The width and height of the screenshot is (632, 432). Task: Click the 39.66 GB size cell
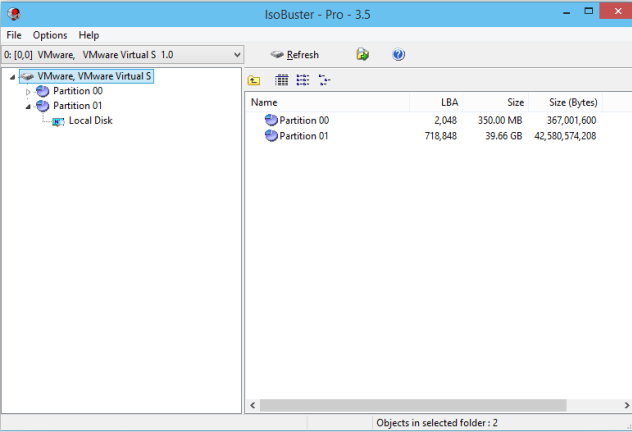503,136
